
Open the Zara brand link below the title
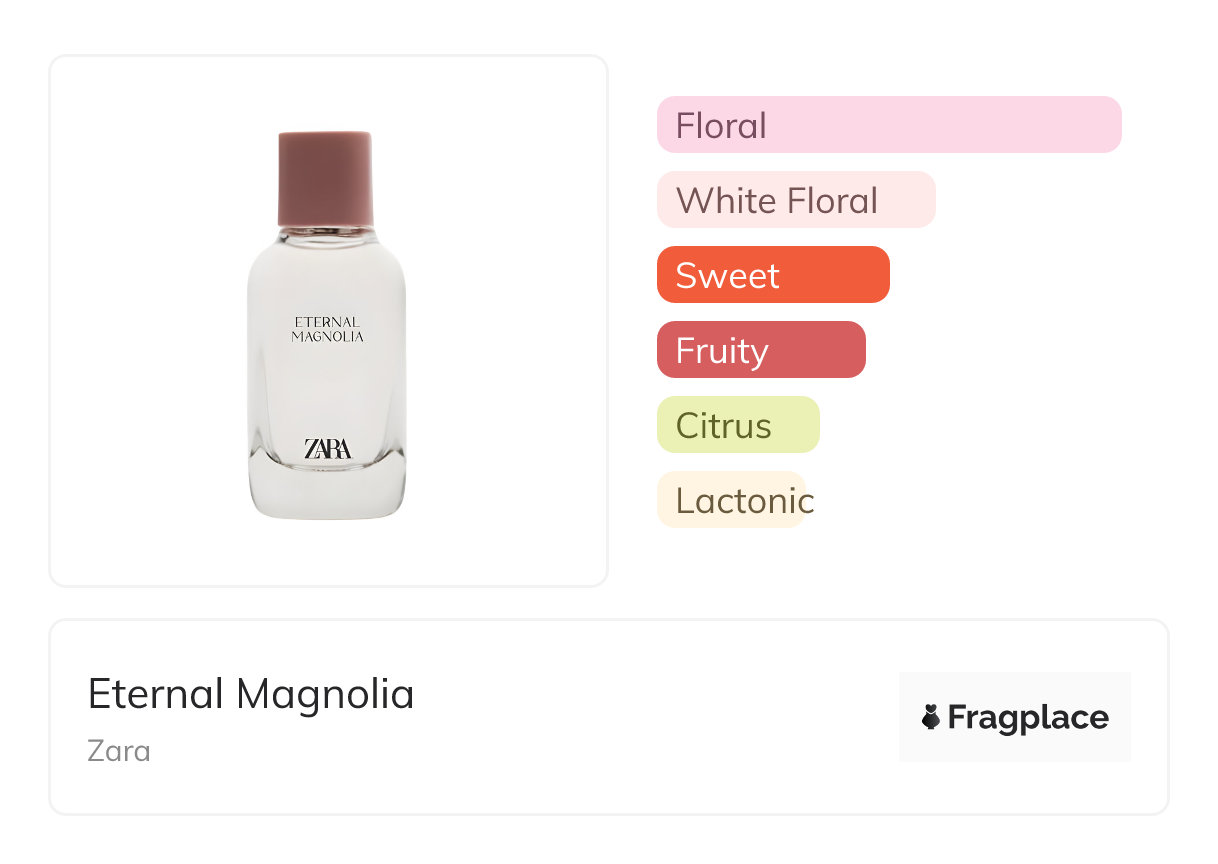click(x=119, y=750)
